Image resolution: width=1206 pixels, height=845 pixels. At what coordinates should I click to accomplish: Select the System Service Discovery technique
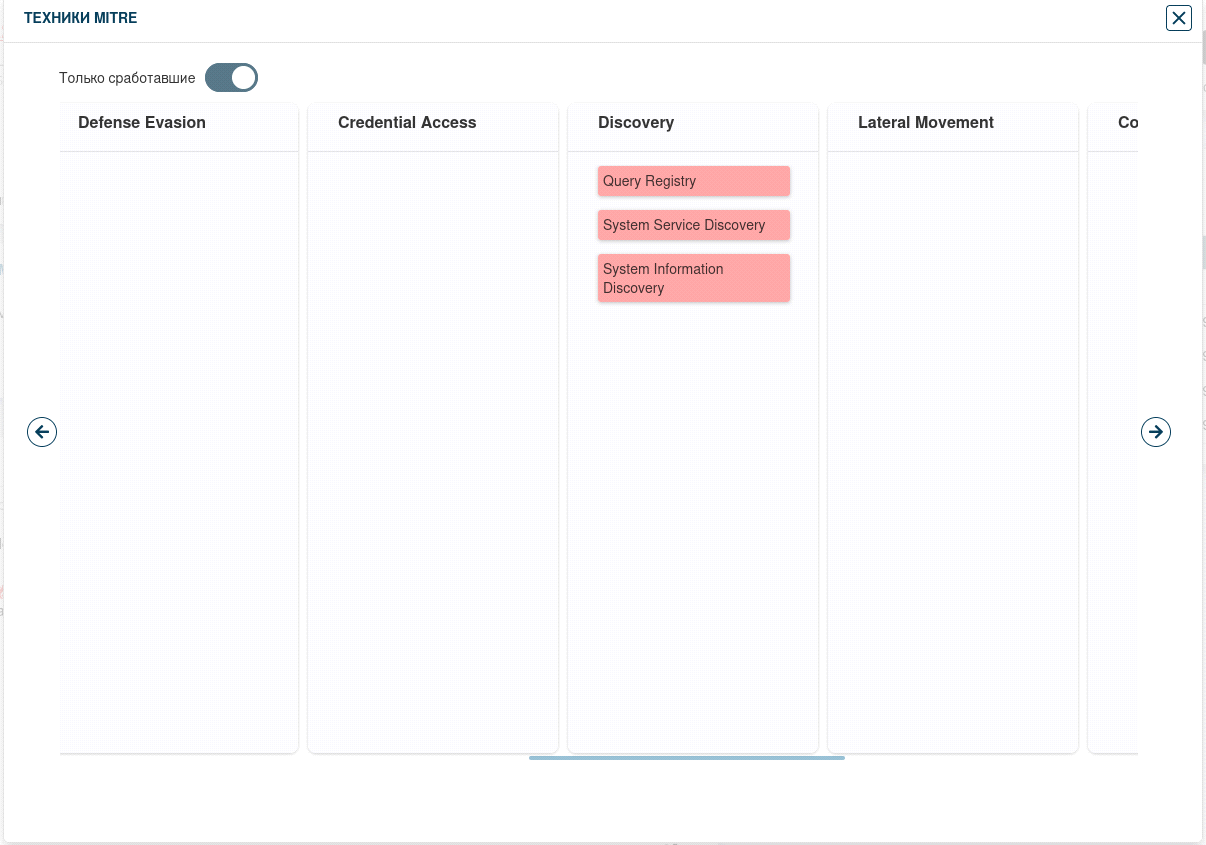693,225
